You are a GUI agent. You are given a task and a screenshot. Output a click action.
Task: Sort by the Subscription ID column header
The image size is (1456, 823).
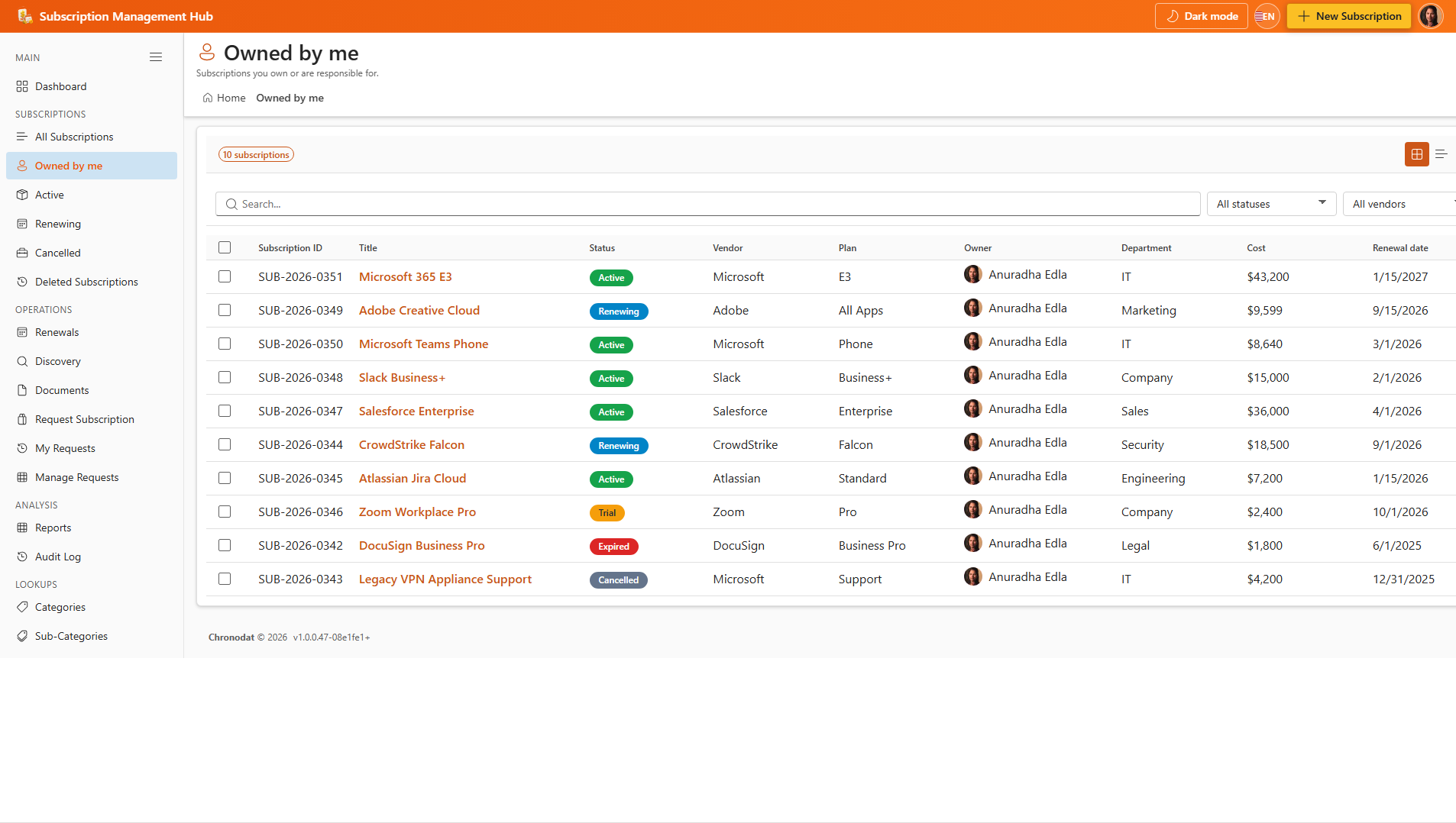(290, 248)
